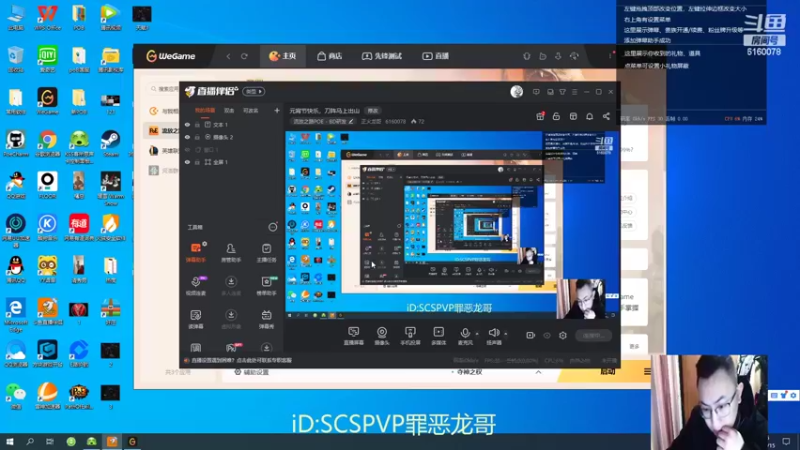
Task: Edit the stream category with pencil icon
Action: point(351,121)
